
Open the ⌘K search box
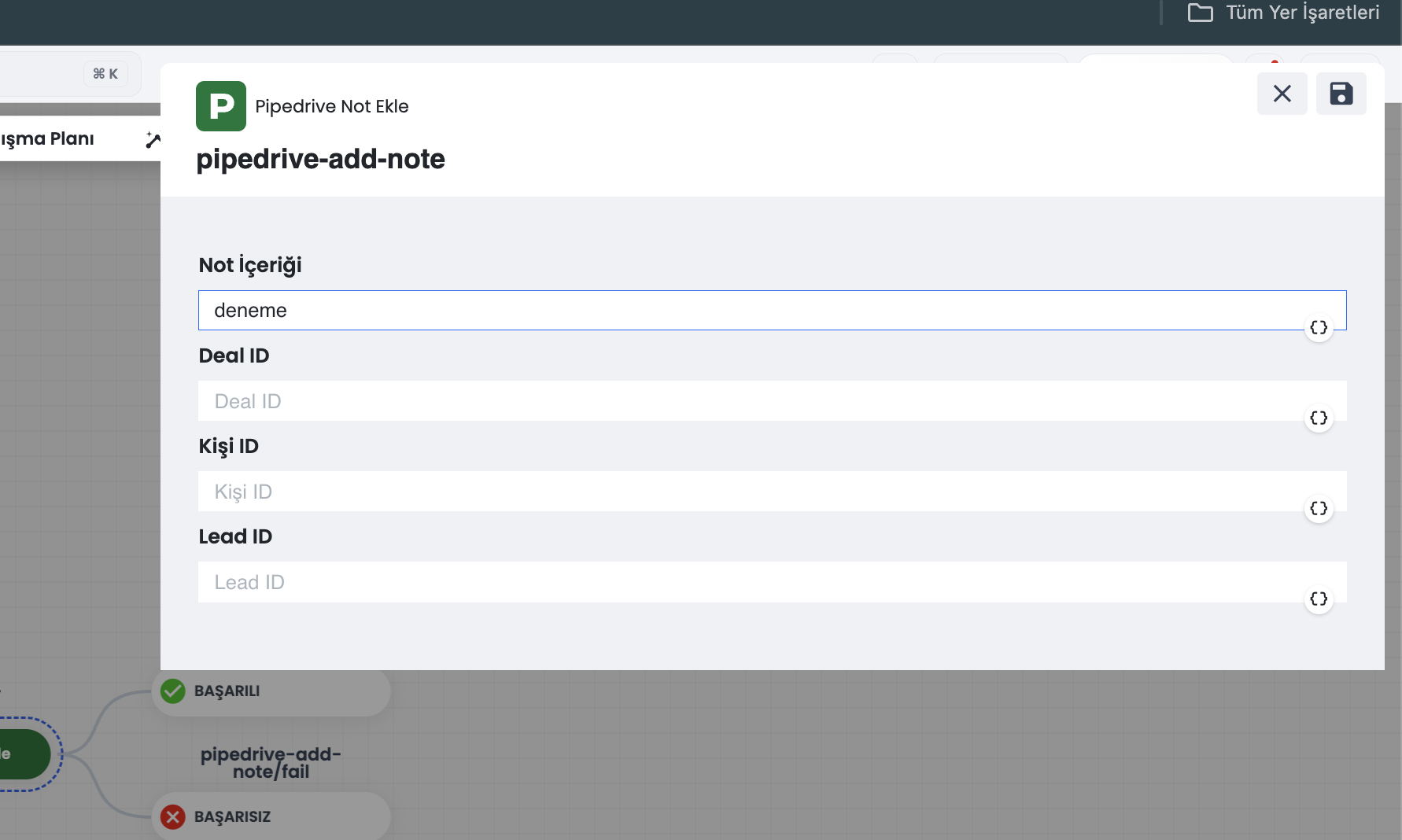pyautogui.click(x=71, y=74)
